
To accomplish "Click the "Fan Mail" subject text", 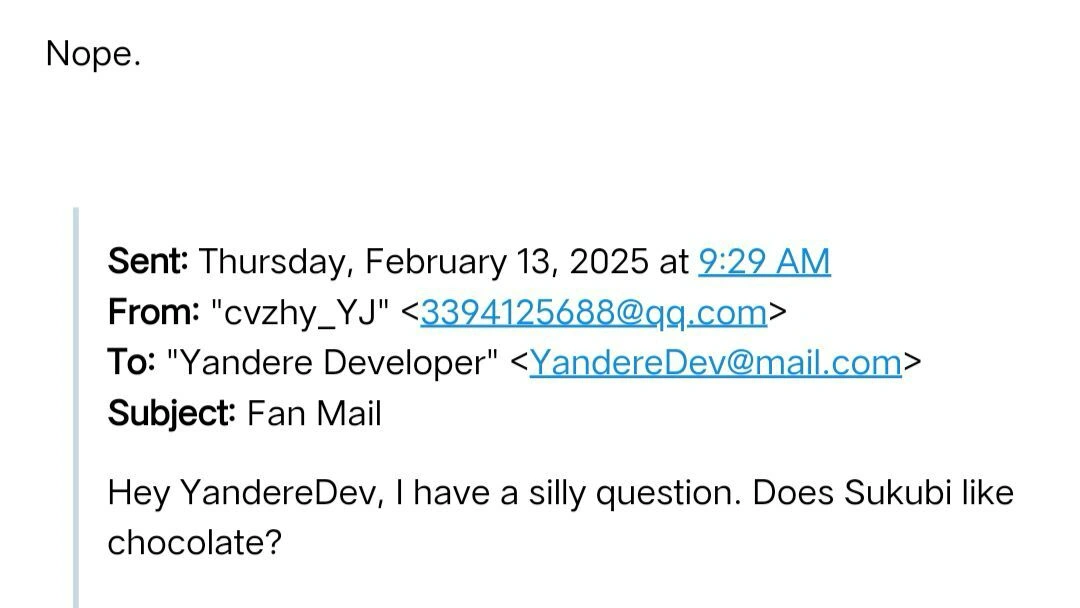I will (314, 413).
